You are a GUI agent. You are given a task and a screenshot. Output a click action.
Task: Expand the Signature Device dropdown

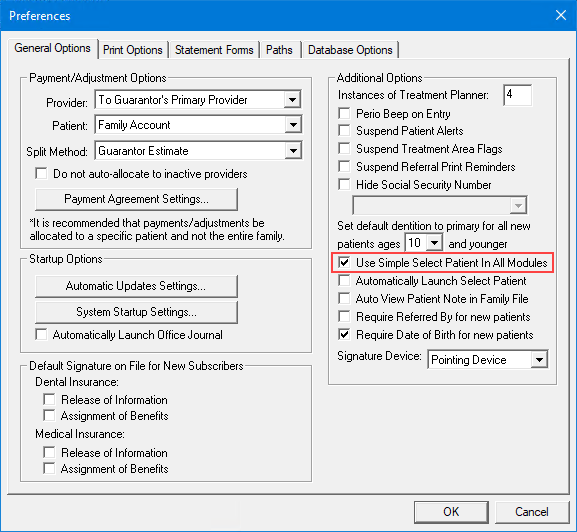[539, 359]
